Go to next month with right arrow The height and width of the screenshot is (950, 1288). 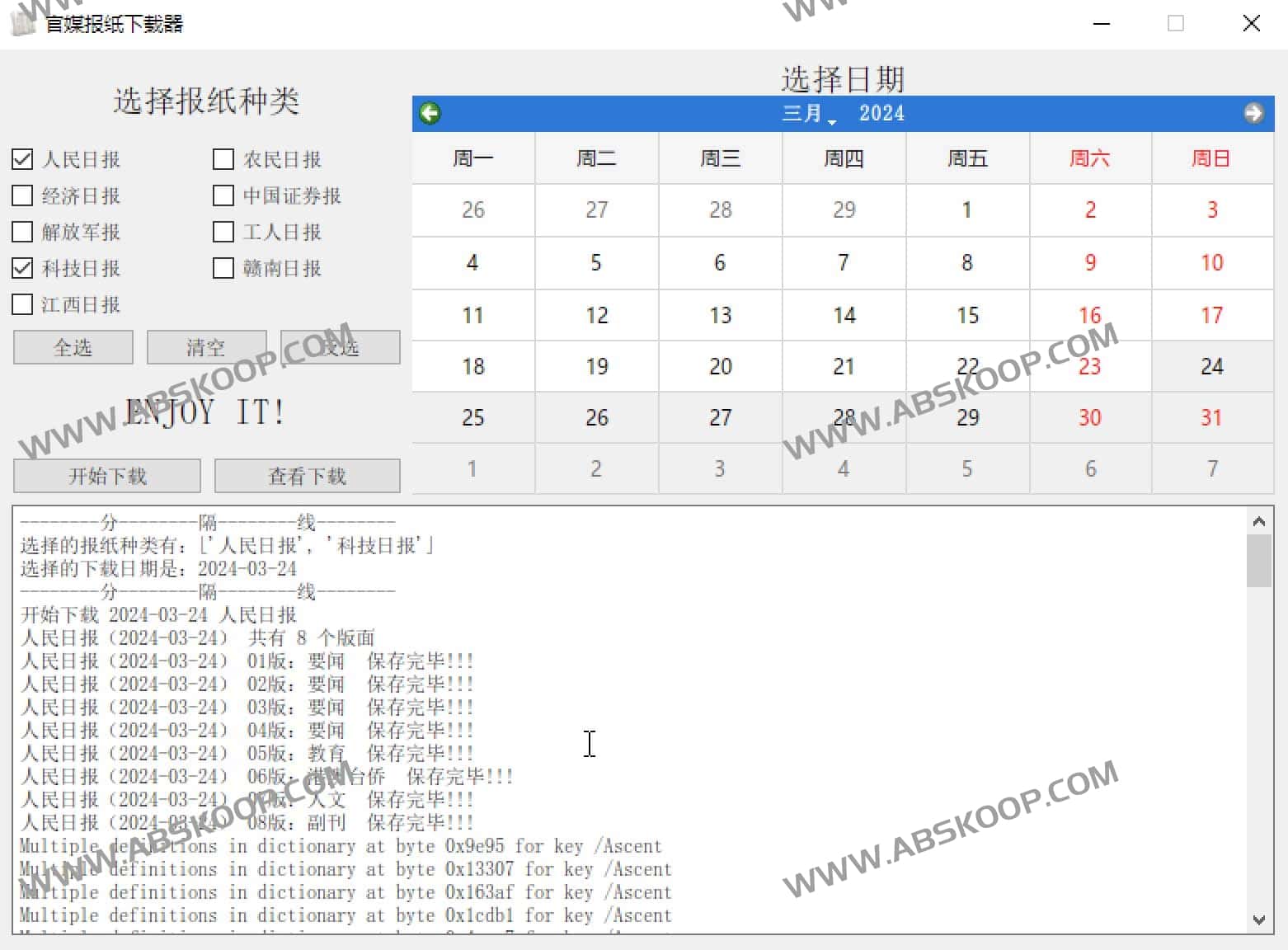[1253, 113]
